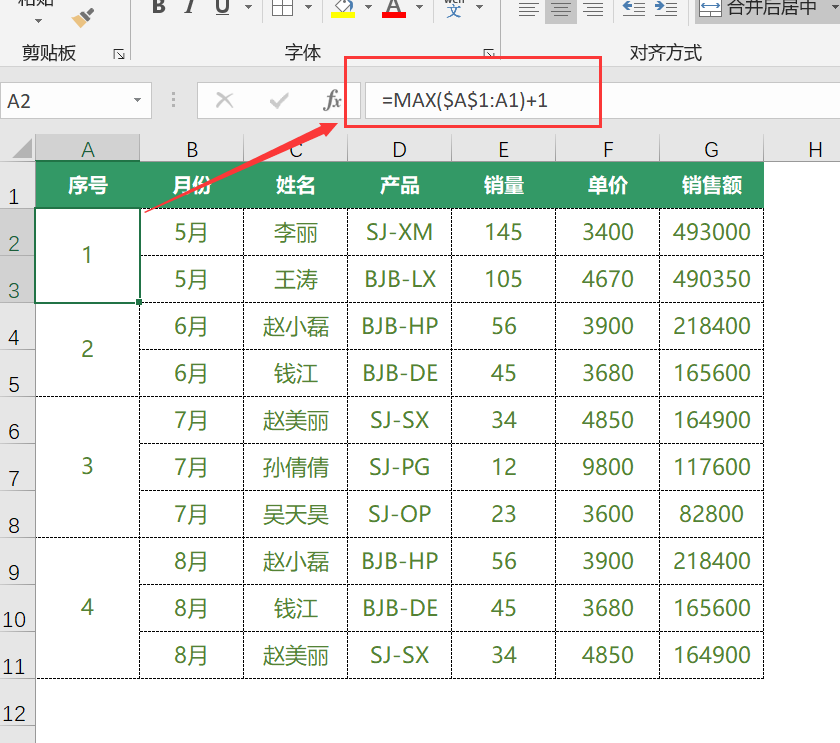This screenshot has width=840, height=743.
Task: Open underline style dropdown
Action: 248,7
